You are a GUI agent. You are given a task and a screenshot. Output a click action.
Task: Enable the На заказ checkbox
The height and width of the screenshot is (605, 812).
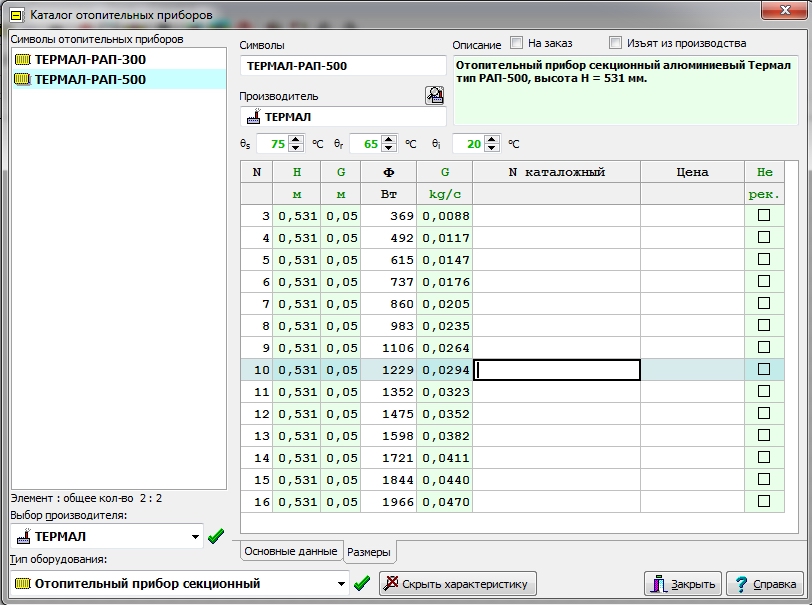pos(516,43)
